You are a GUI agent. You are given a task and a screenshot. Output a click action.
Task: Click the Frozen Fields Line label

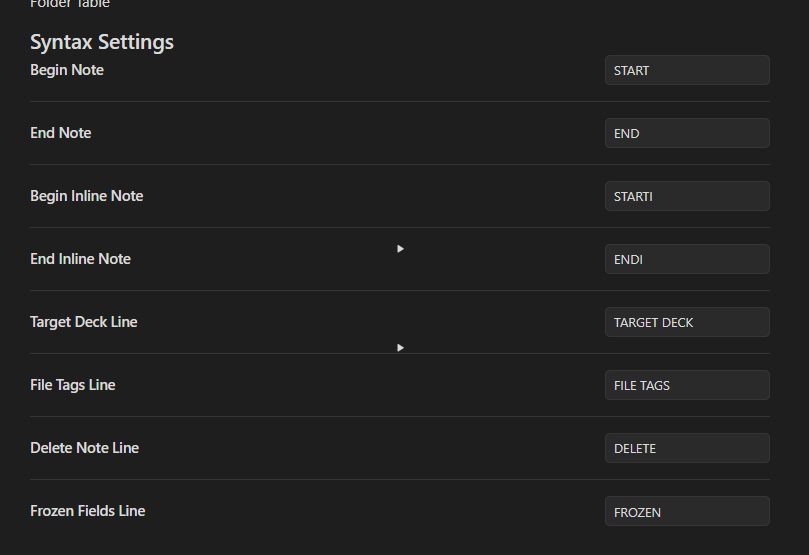88,511
